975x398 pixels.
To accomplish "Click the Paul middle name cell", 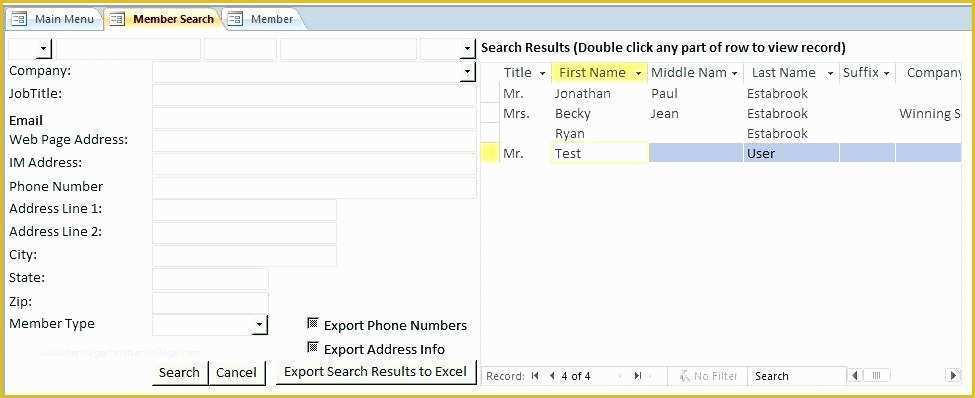I will 696,94.
